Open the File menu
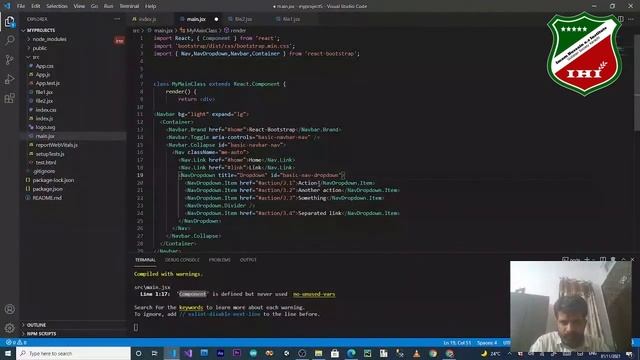Viewport: 640px width, 360px height. [x=21, y=6]
